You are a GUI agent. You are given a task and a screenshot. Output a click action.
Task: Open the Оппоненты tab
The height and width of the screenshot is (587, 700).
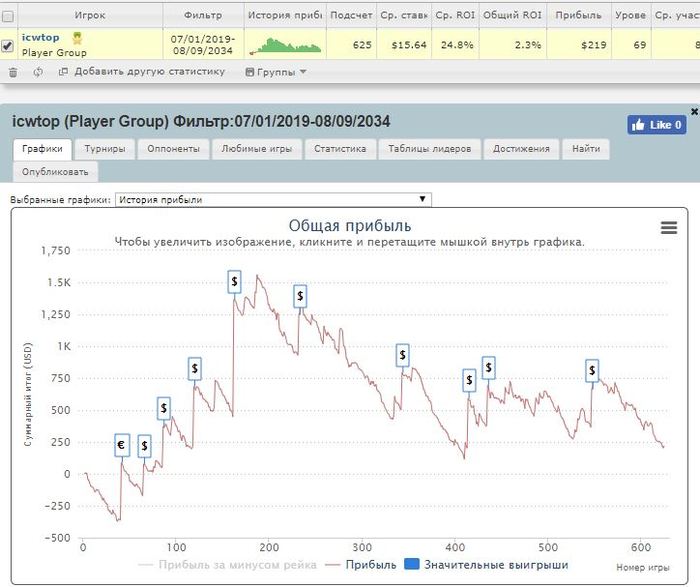click(174, 149)
